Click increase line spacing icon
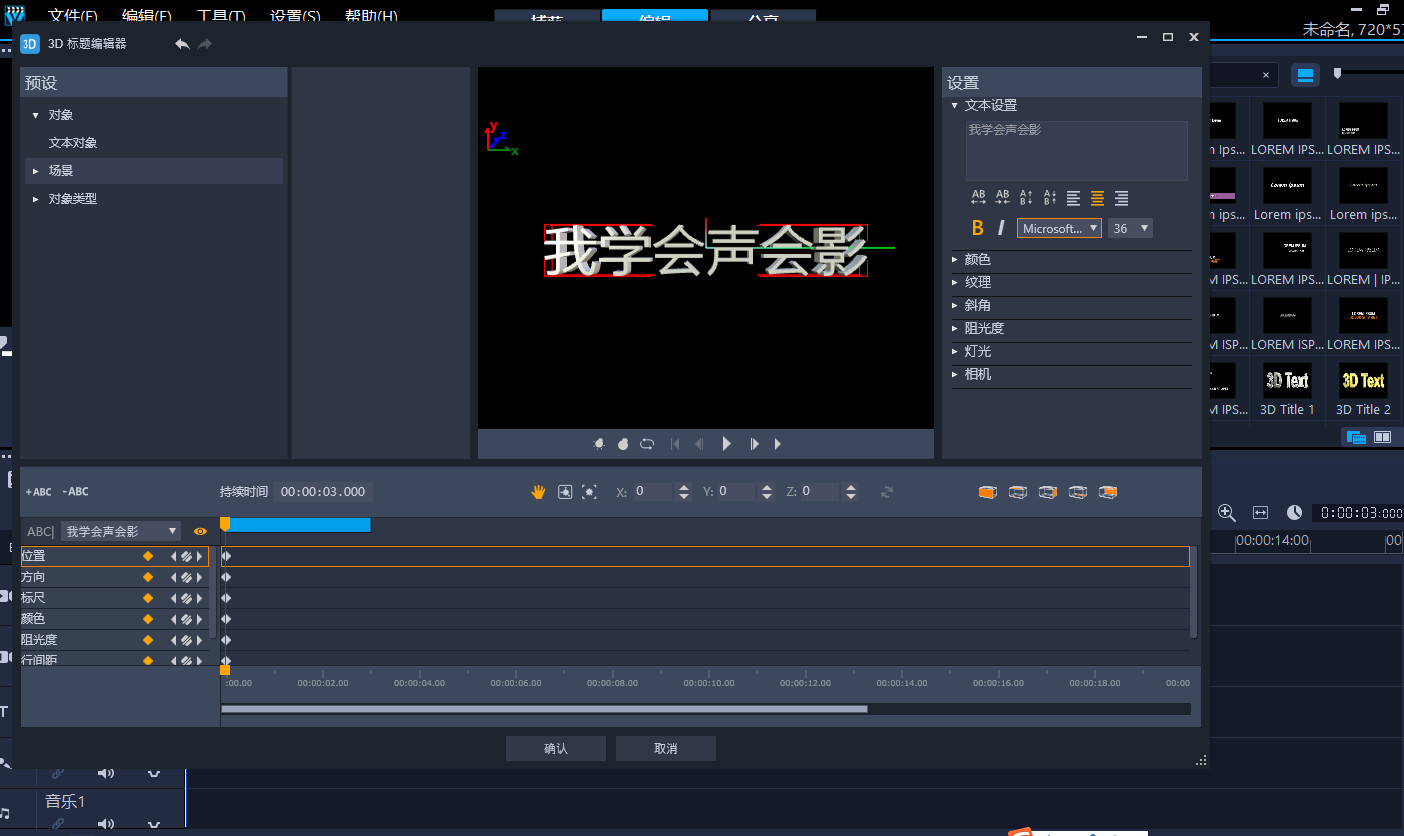 (1026, 198)
